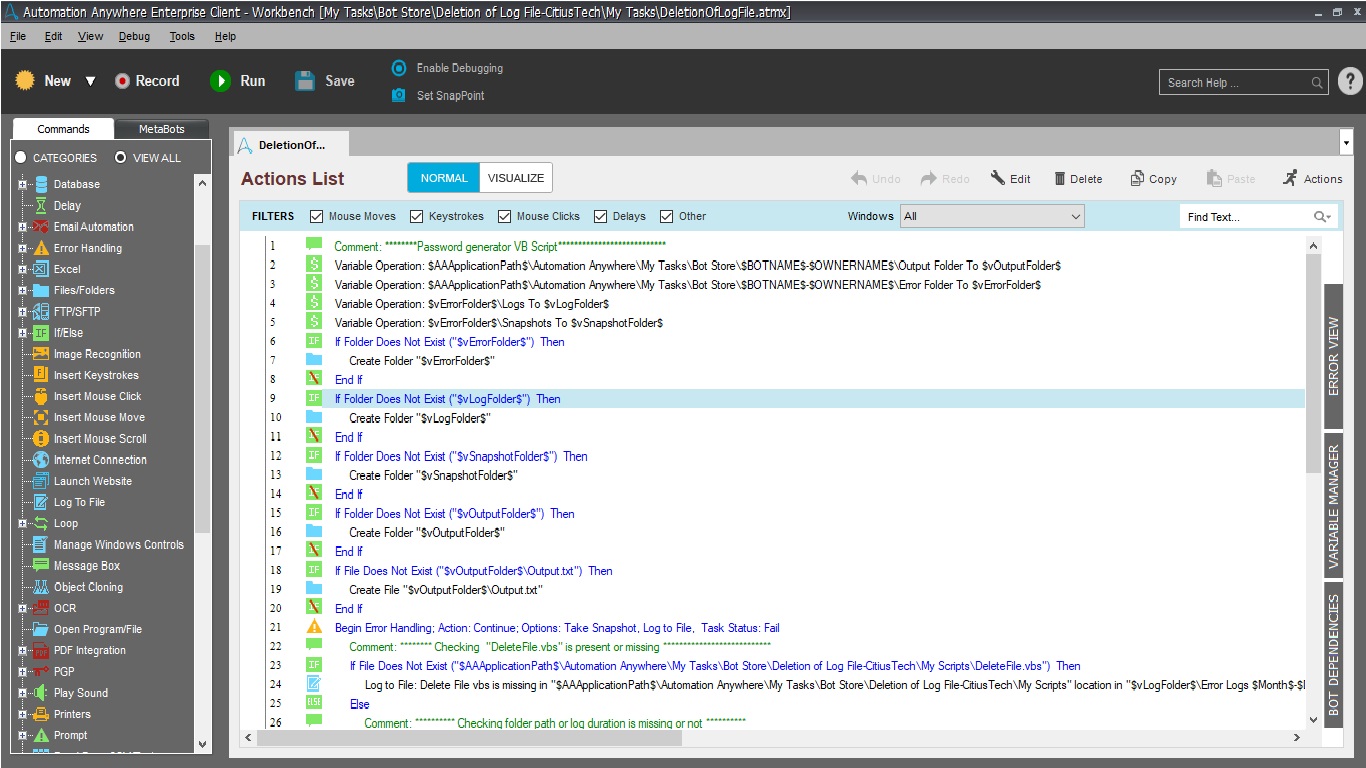Click the Set SnapPoint camera icon
1366x768 pixels.
(x=399, y=95)
